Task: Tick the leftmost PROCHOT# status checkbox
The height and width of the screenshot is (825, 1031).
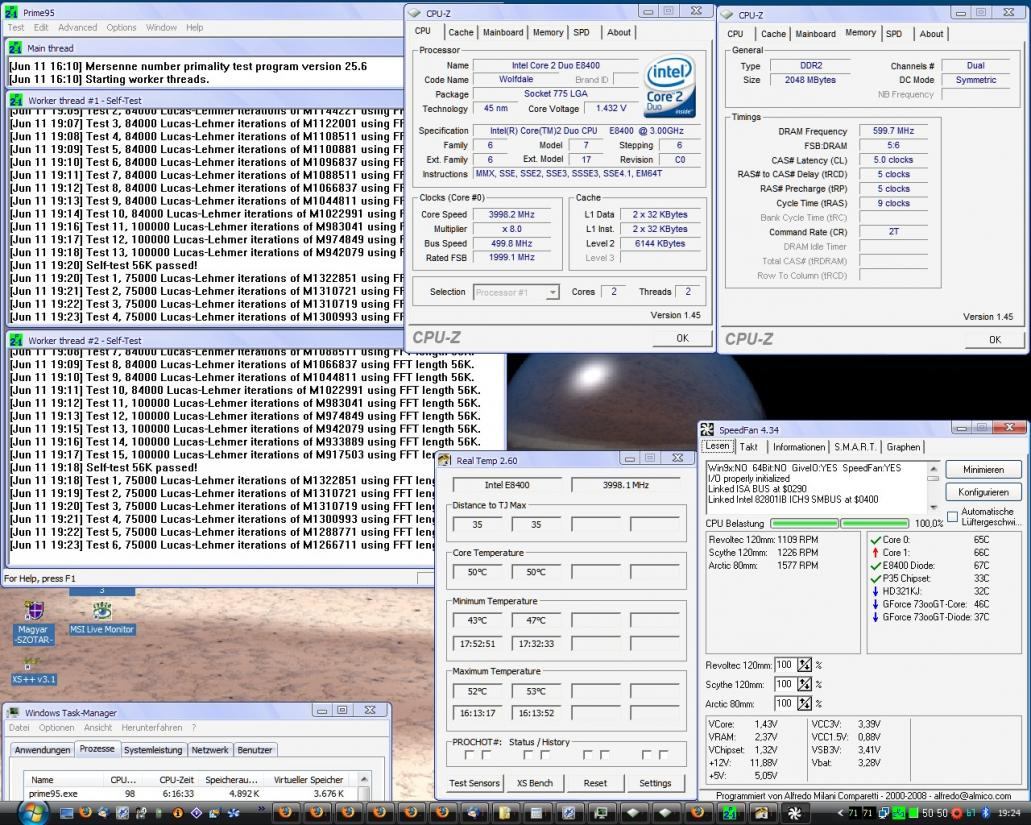Action: click(469, 755)
